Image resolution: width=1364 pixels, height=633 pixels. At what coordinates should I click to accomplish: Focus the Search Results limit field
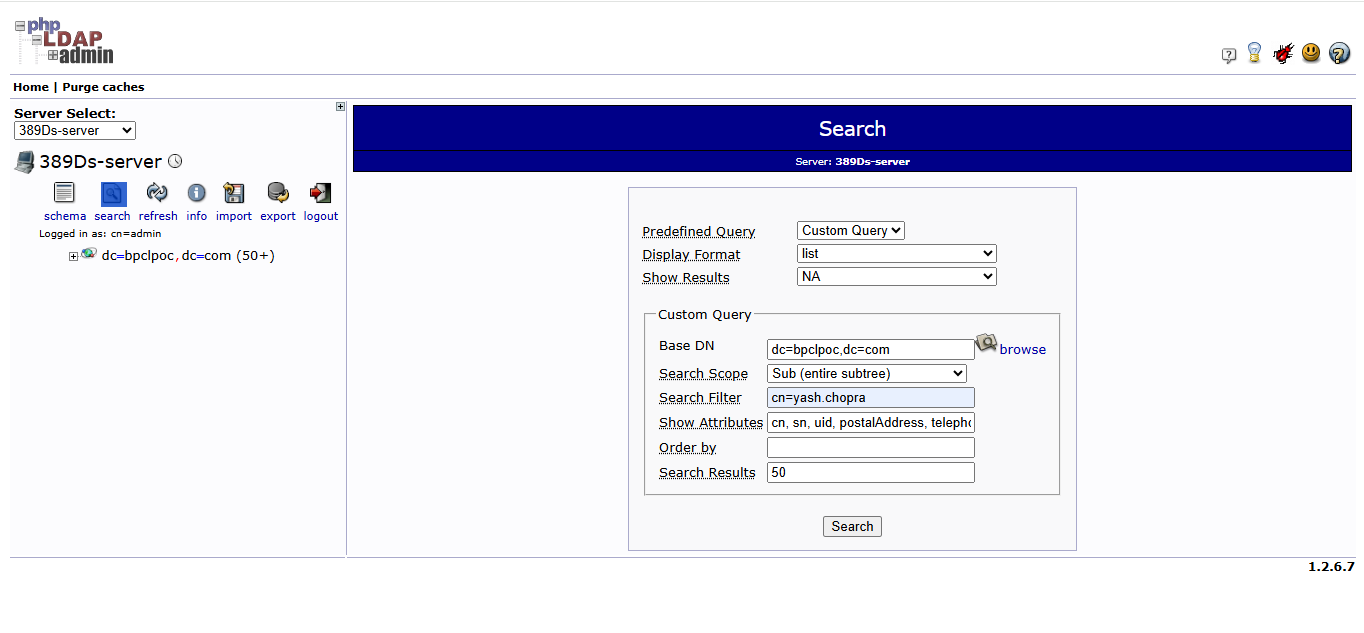pyautogui.click(x=871, y=472)
